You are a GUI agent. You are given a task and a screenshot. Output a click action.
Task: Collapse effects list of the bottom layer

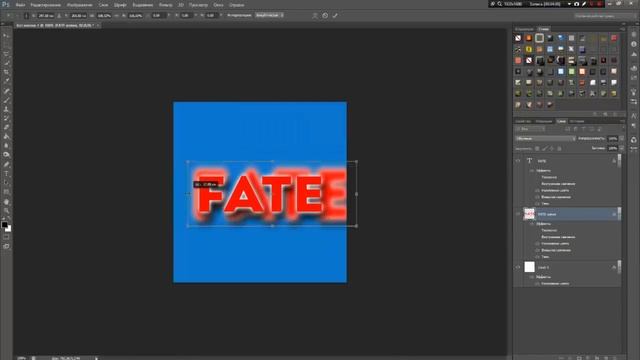(614, 267)
